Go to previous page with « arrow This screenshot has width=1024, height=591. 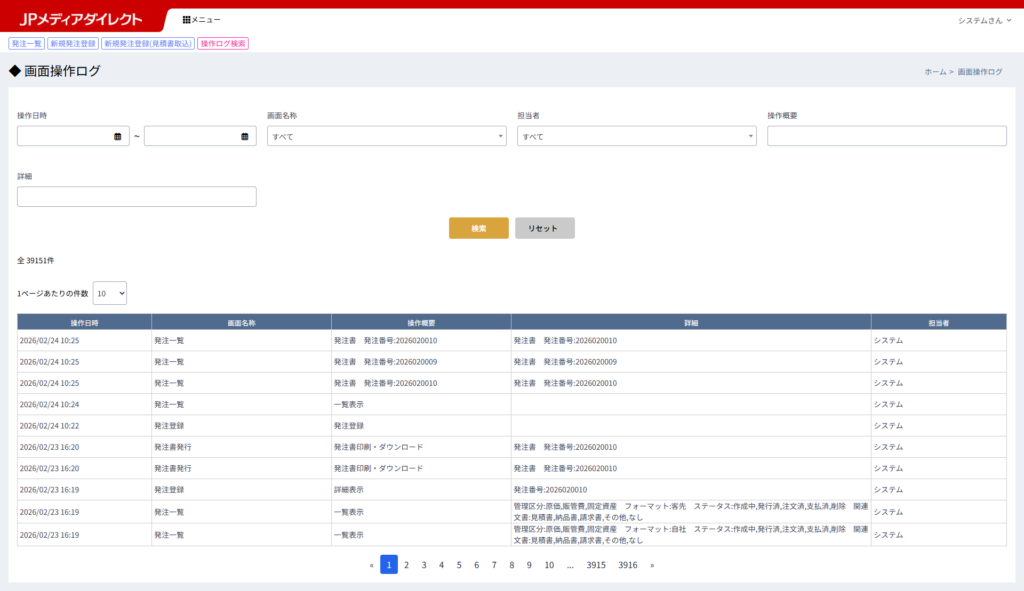coord(372,565)
